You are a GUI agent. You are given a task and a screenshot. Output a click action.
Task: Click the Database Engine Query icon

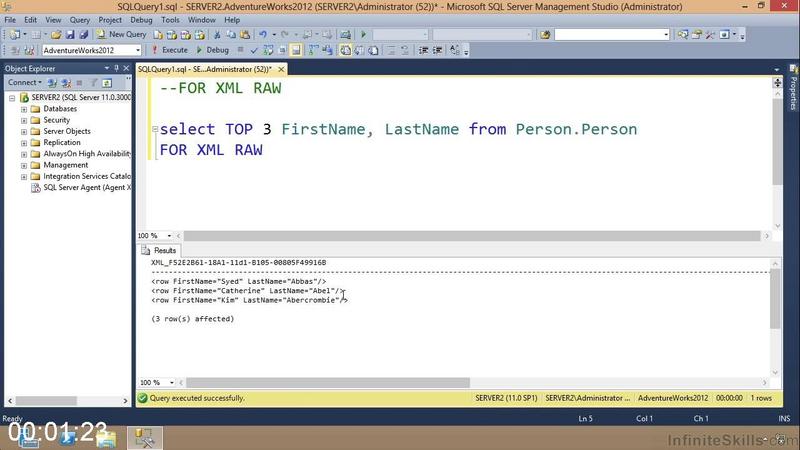158,35
